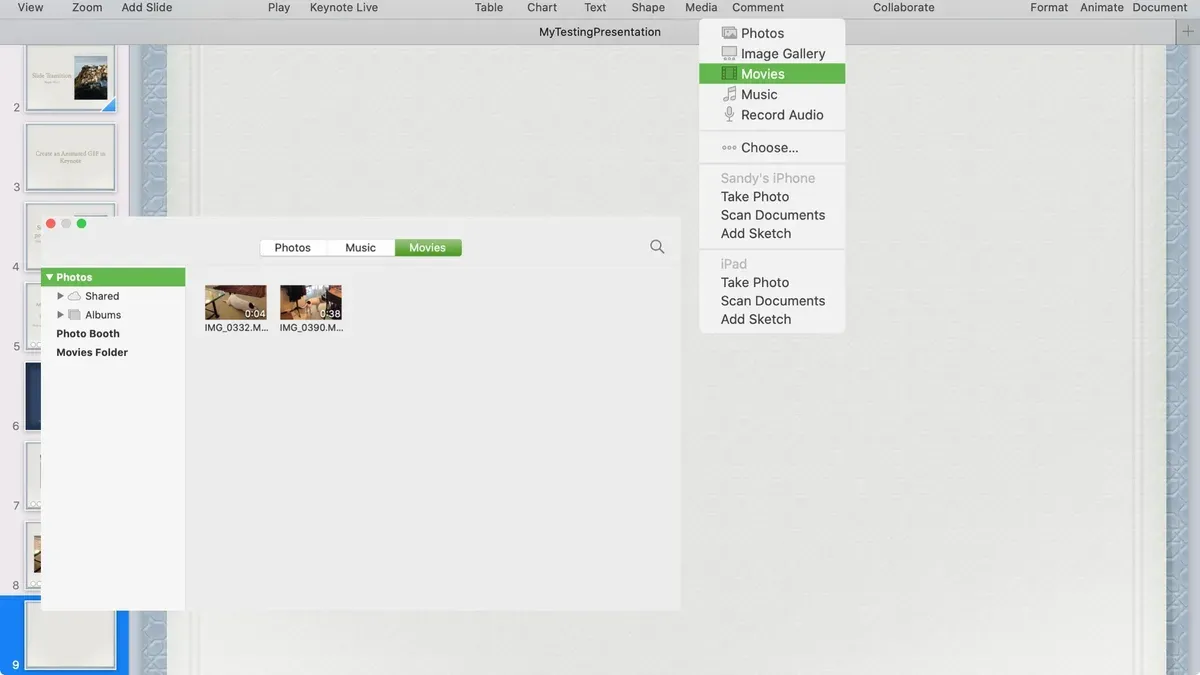This screenshot has height=675, width=1200.
Task: Select Movies tab in media browser
Action: pos(428,248)
